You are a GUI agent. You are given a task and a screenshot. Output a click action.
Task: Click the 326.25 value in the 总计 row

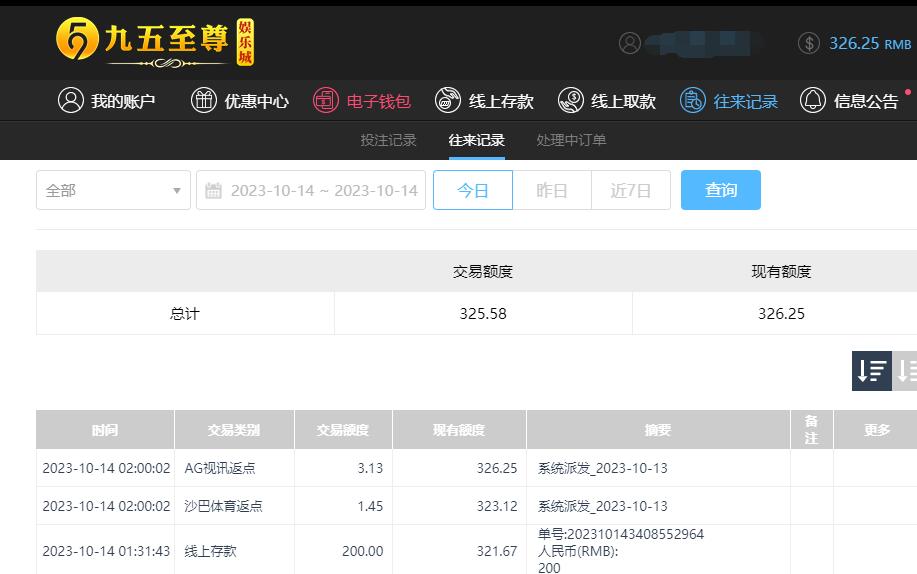click(781, 314)
